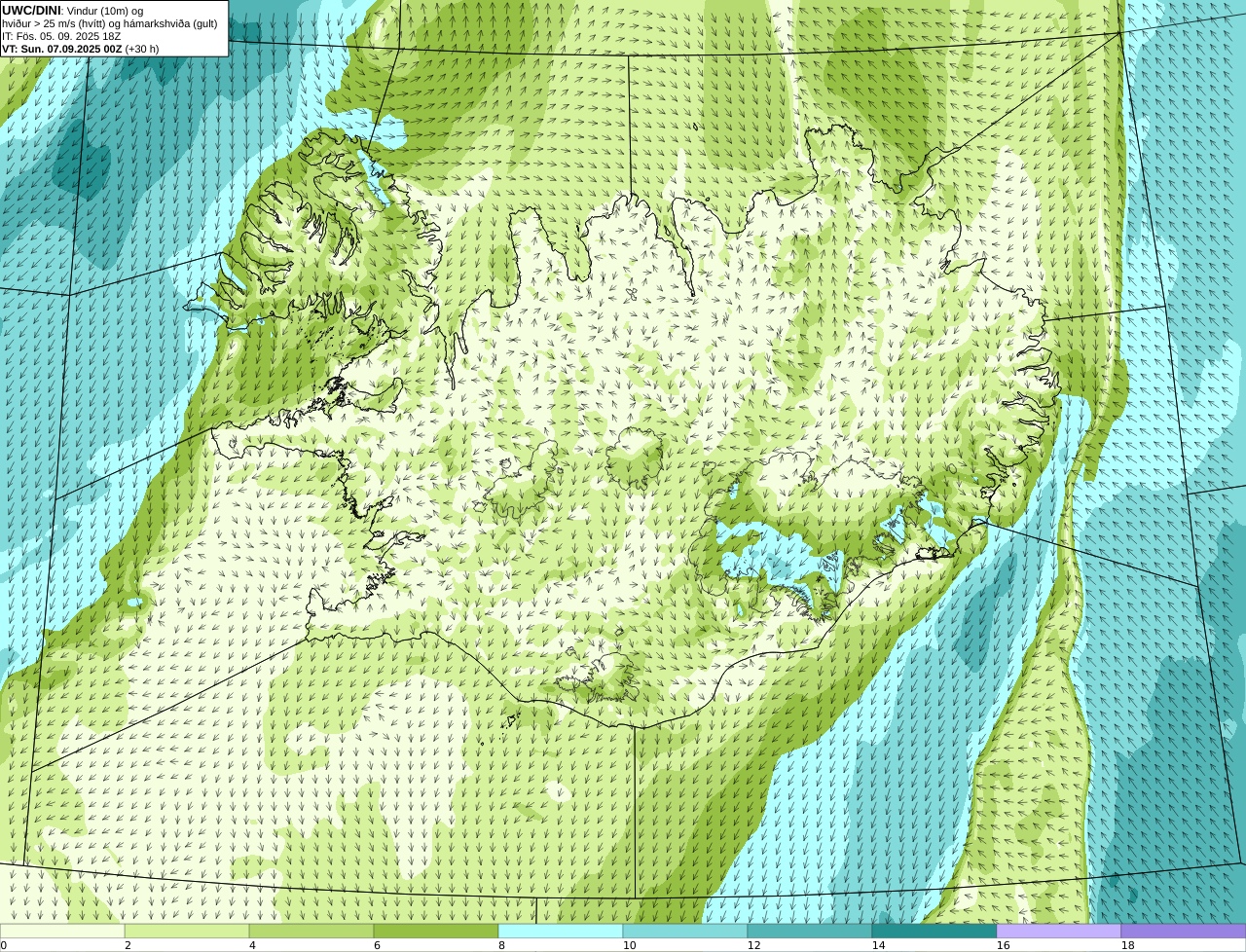Click the lavender 16–18 m/s legend swatch

pos(1059,931)
